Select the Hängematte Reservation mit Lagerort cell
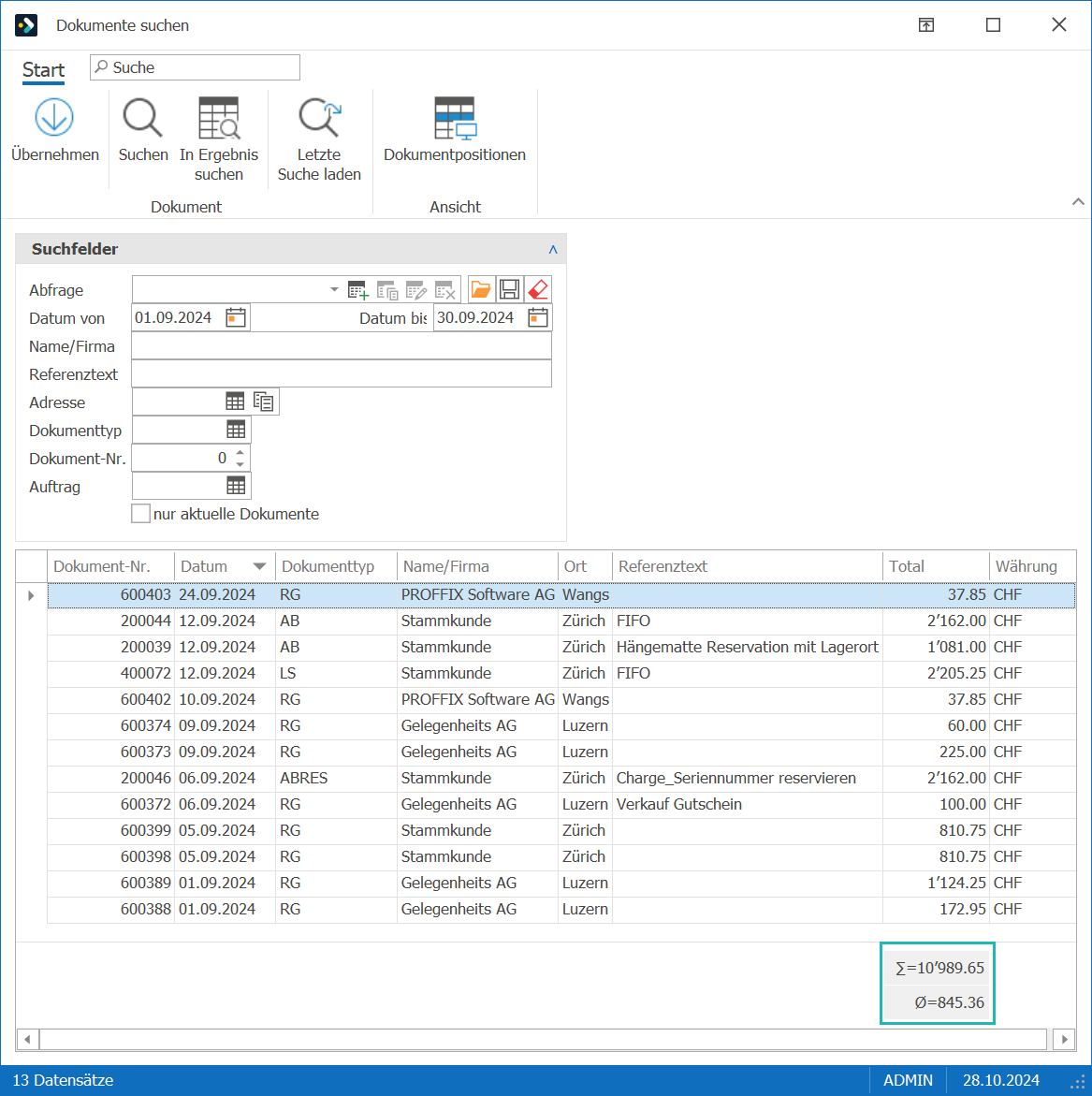Screen dimensions: 1092x1096 (747, 648)
